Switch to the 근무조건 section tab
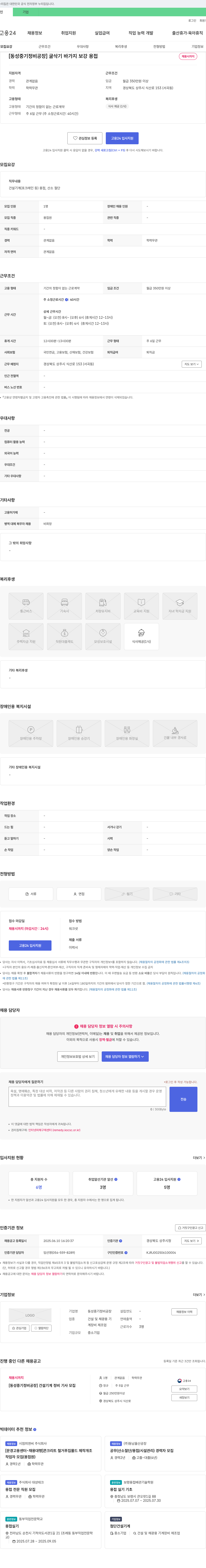 44,46
